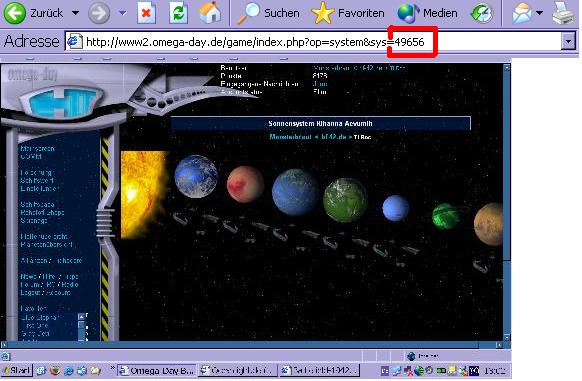
Task: Open Medien globe icon
Action: tap(408, 13)
